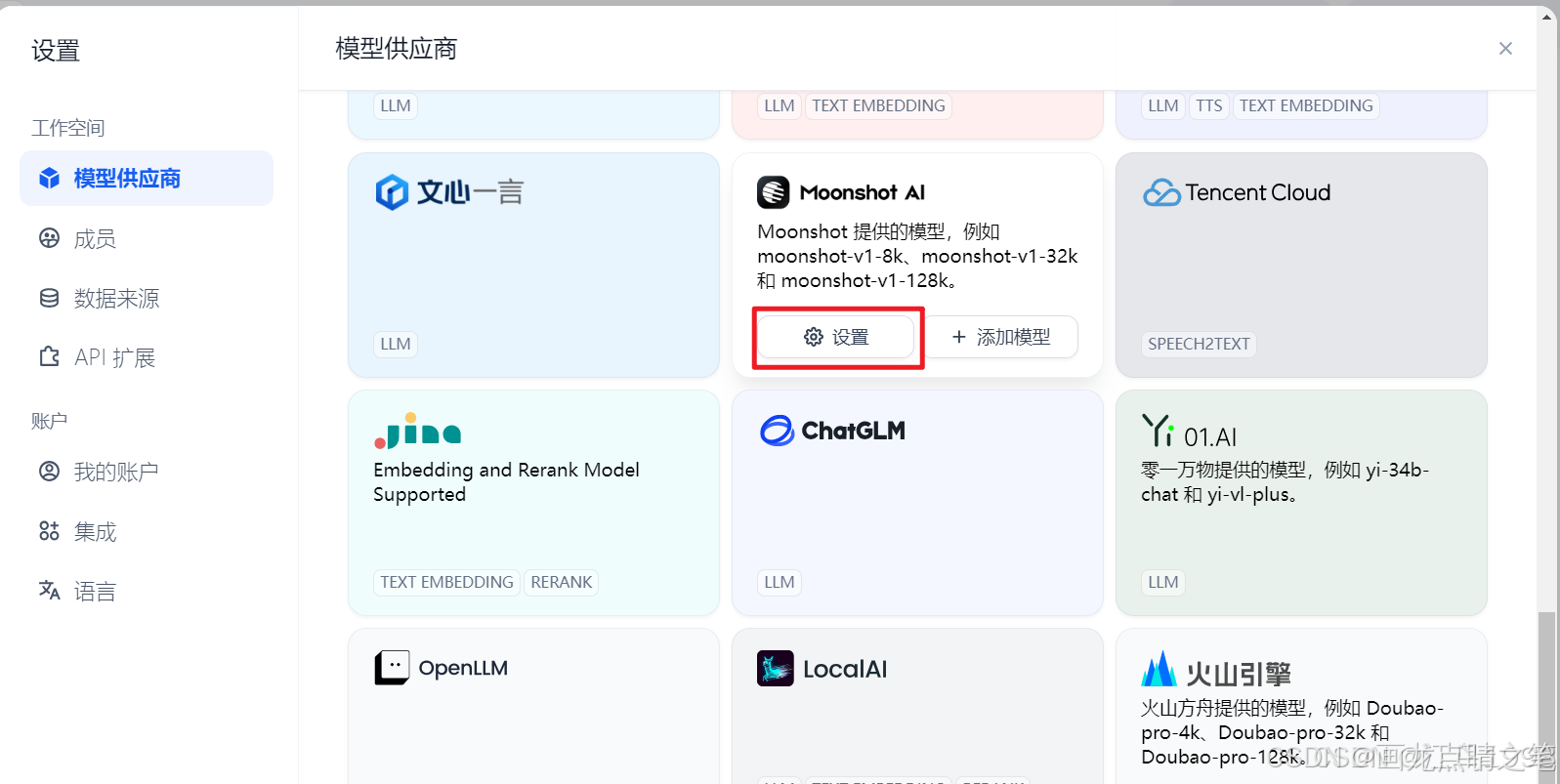
Task: Click the LLM tag on 01.AI card
Action: coord(1163,582)
